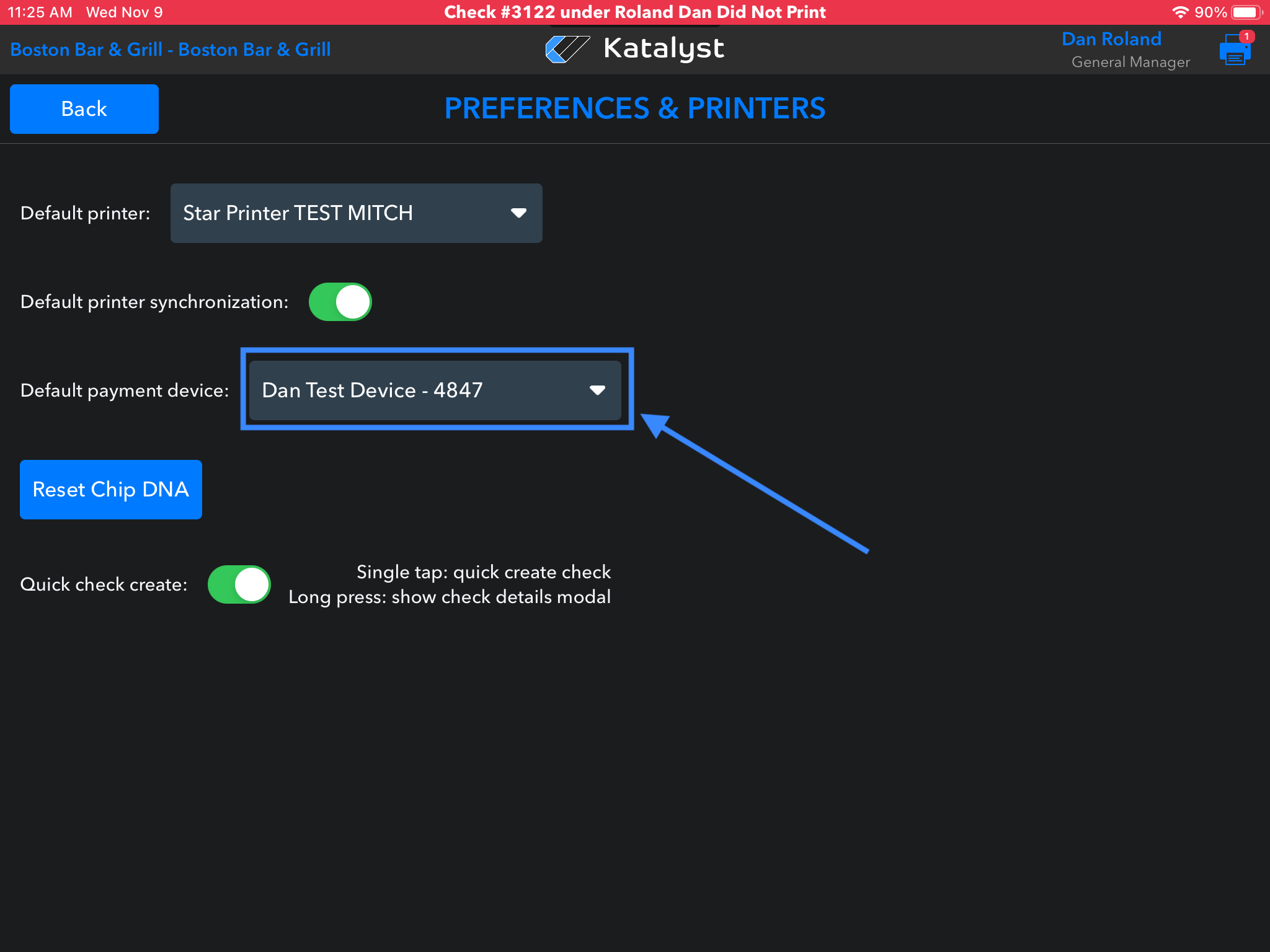Turn off Quick check create toggle
Screen dimensions: 1270x952
pos(239,584)
